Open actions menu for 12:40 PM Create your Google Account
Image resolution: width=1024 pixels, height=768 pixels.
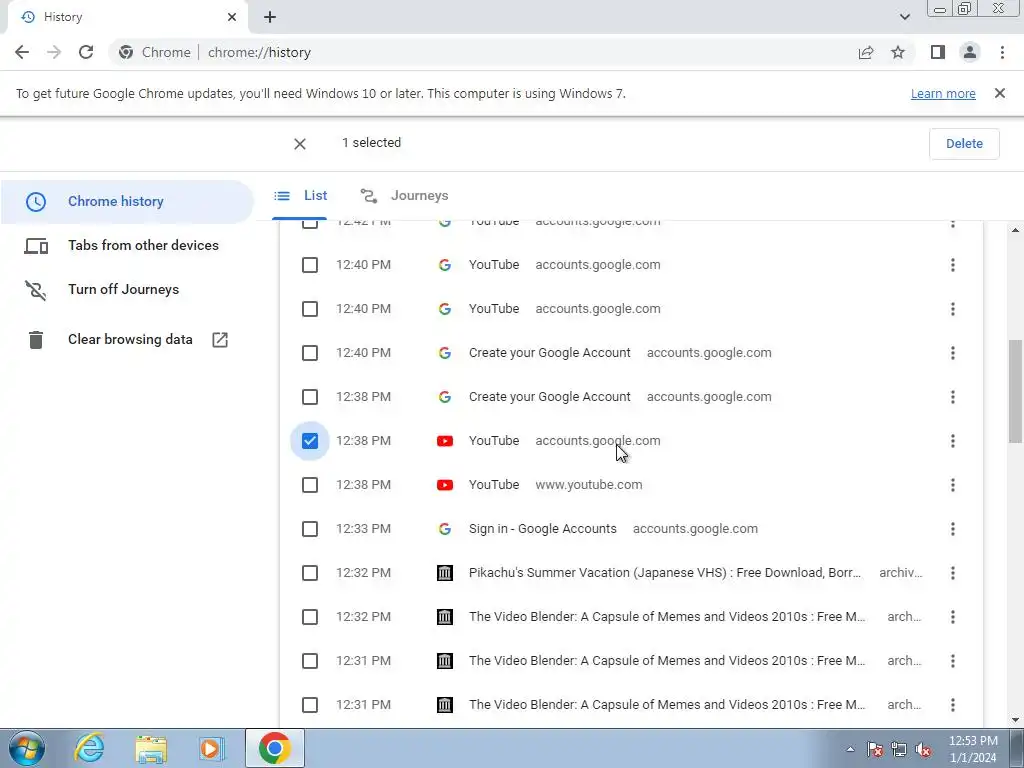[x=953, y=353]
